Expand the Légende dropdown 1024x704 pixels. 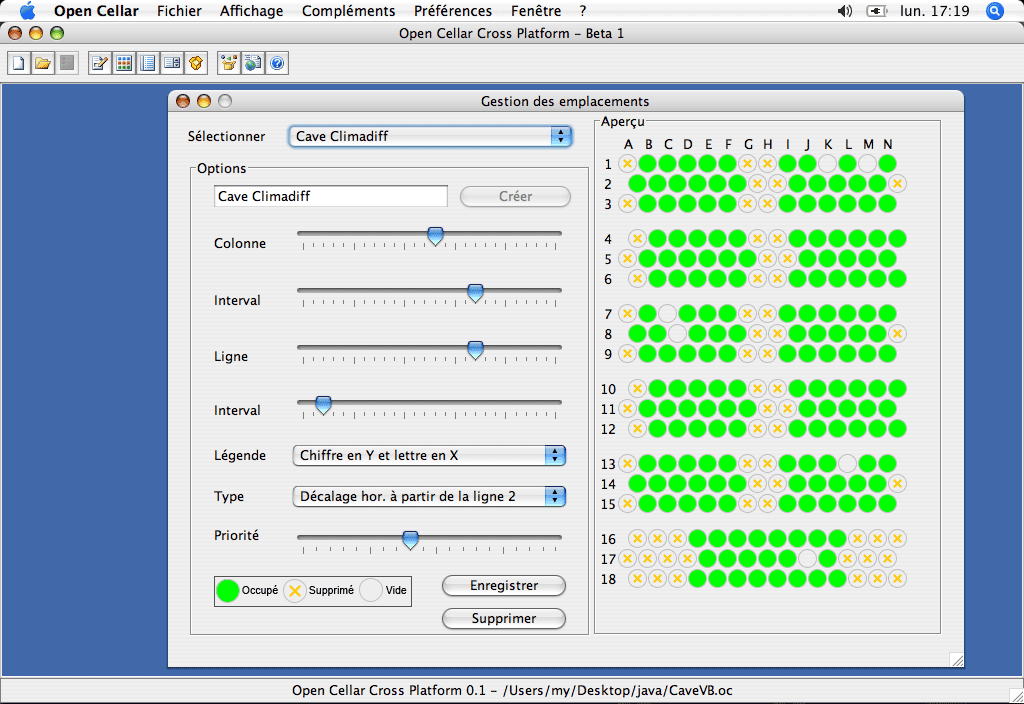coord(429,455)
